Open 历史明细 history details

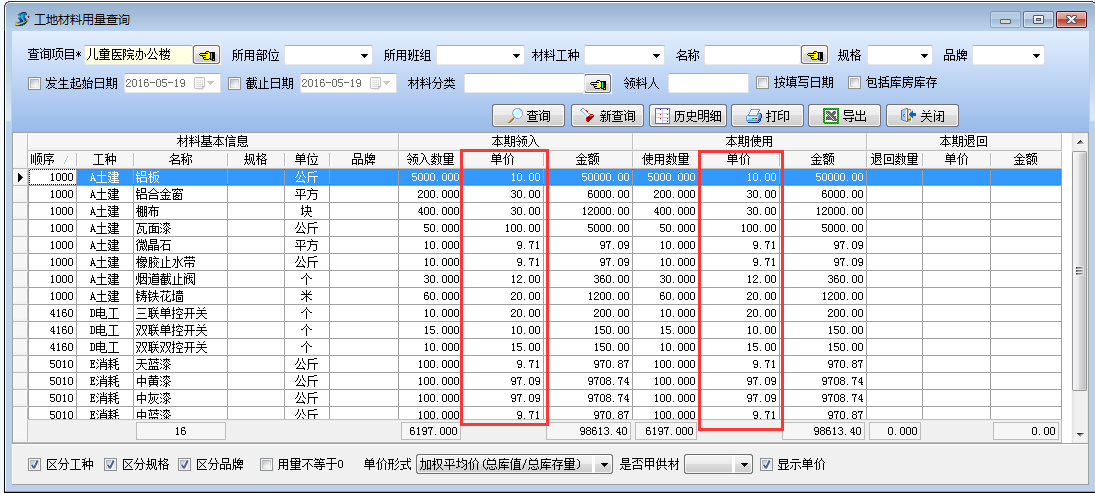pyautogui.click(x=688, y=116)
